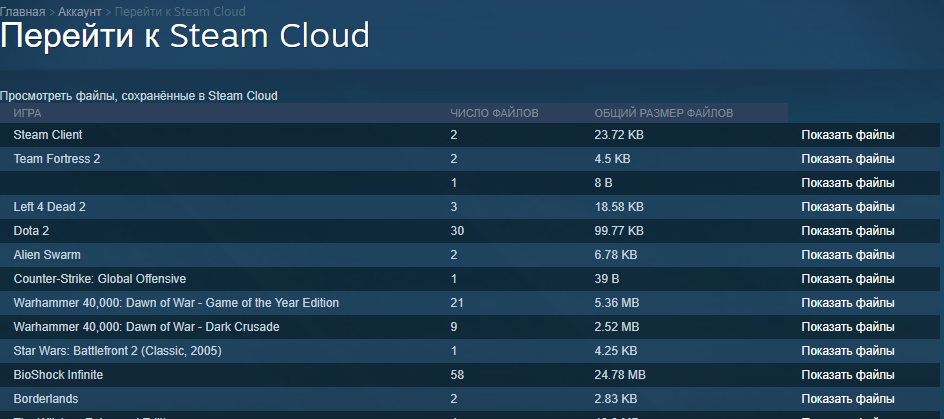
Task: Show files for Steam Client
Action: coord(848,135)
